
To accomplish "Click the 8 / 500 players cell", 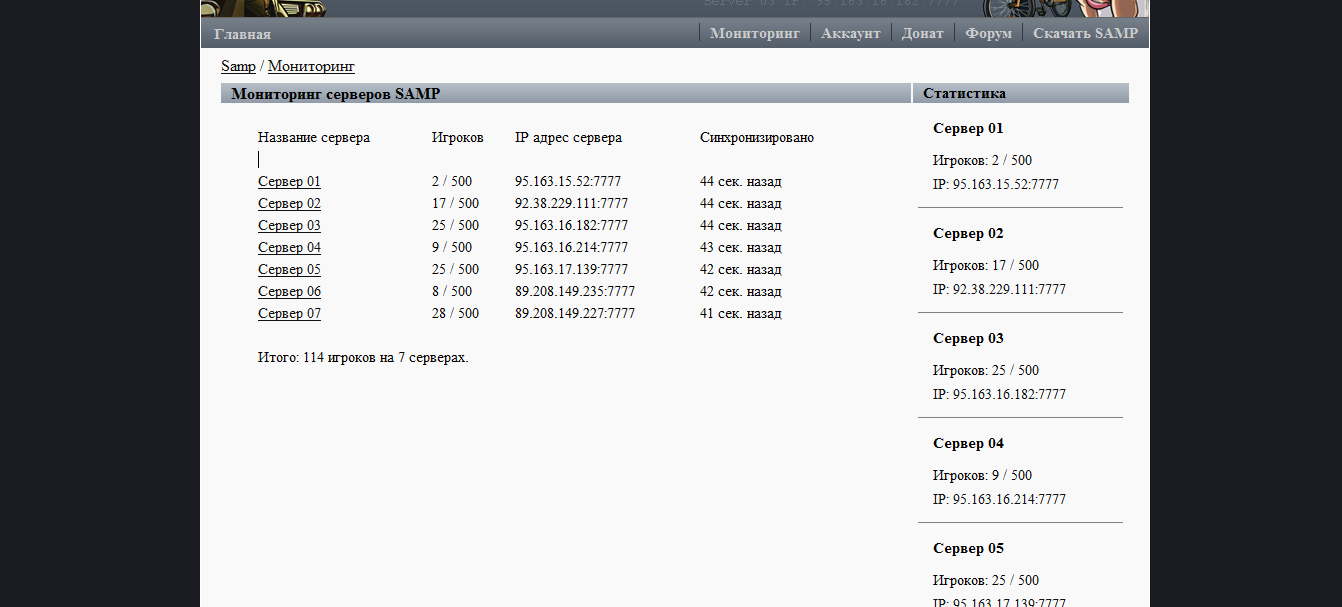I will pyautogui.click(x=452, y=292).
